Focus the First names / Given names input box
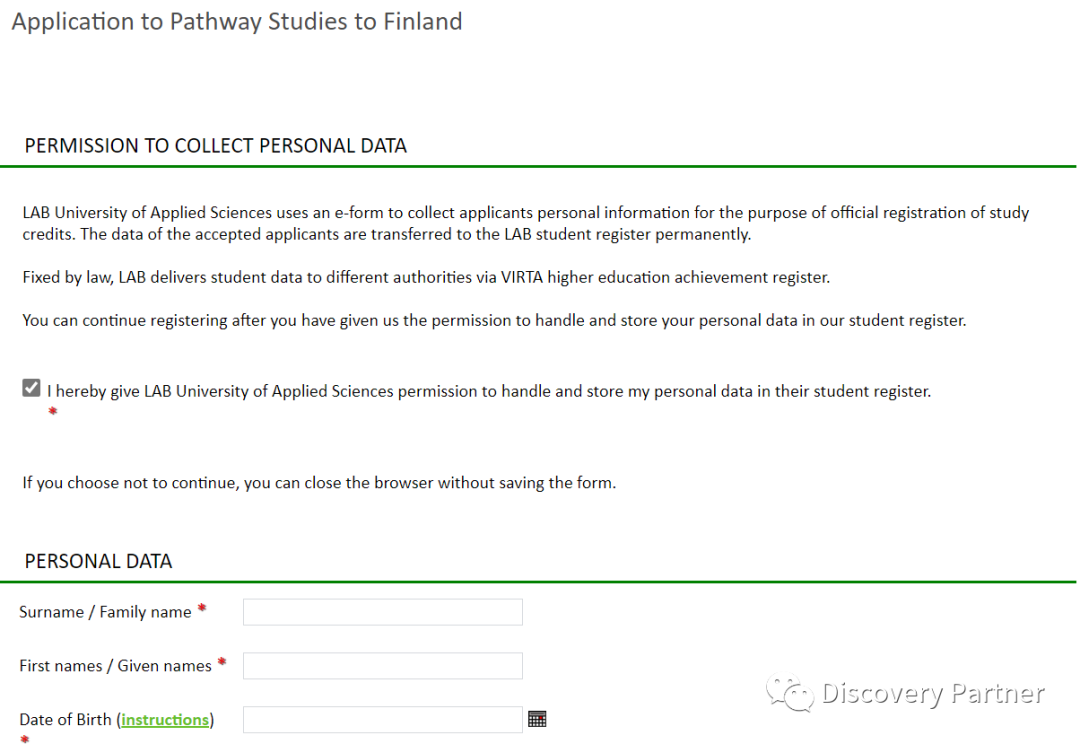Screen dimensions: 1080x744 click(382, 666)
